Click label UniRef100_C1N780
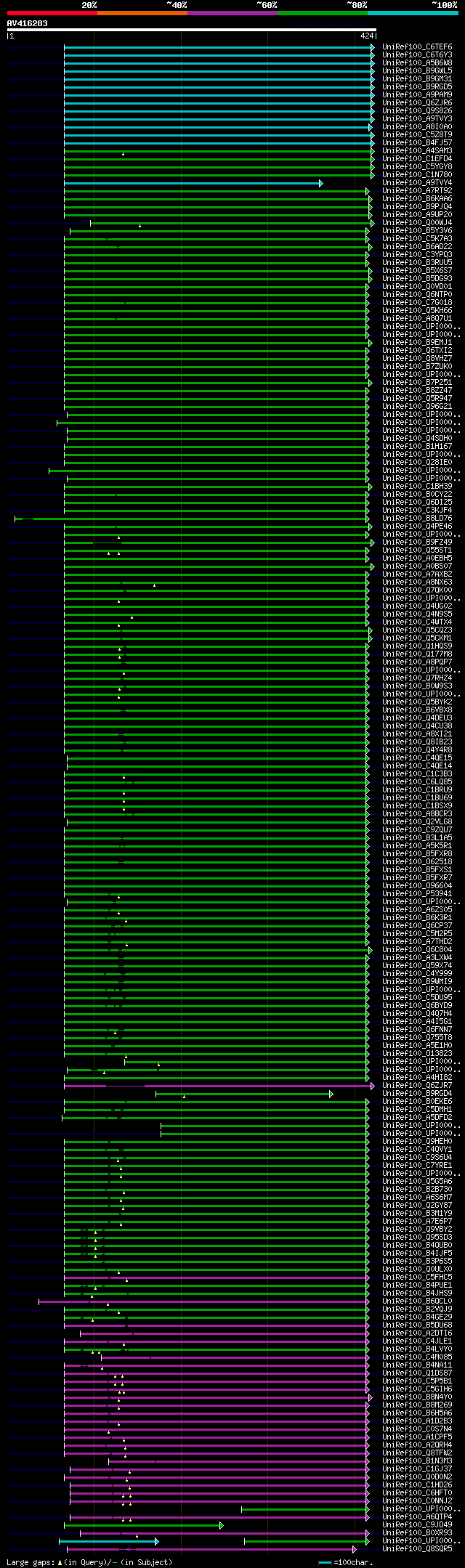 coord(417,174)
